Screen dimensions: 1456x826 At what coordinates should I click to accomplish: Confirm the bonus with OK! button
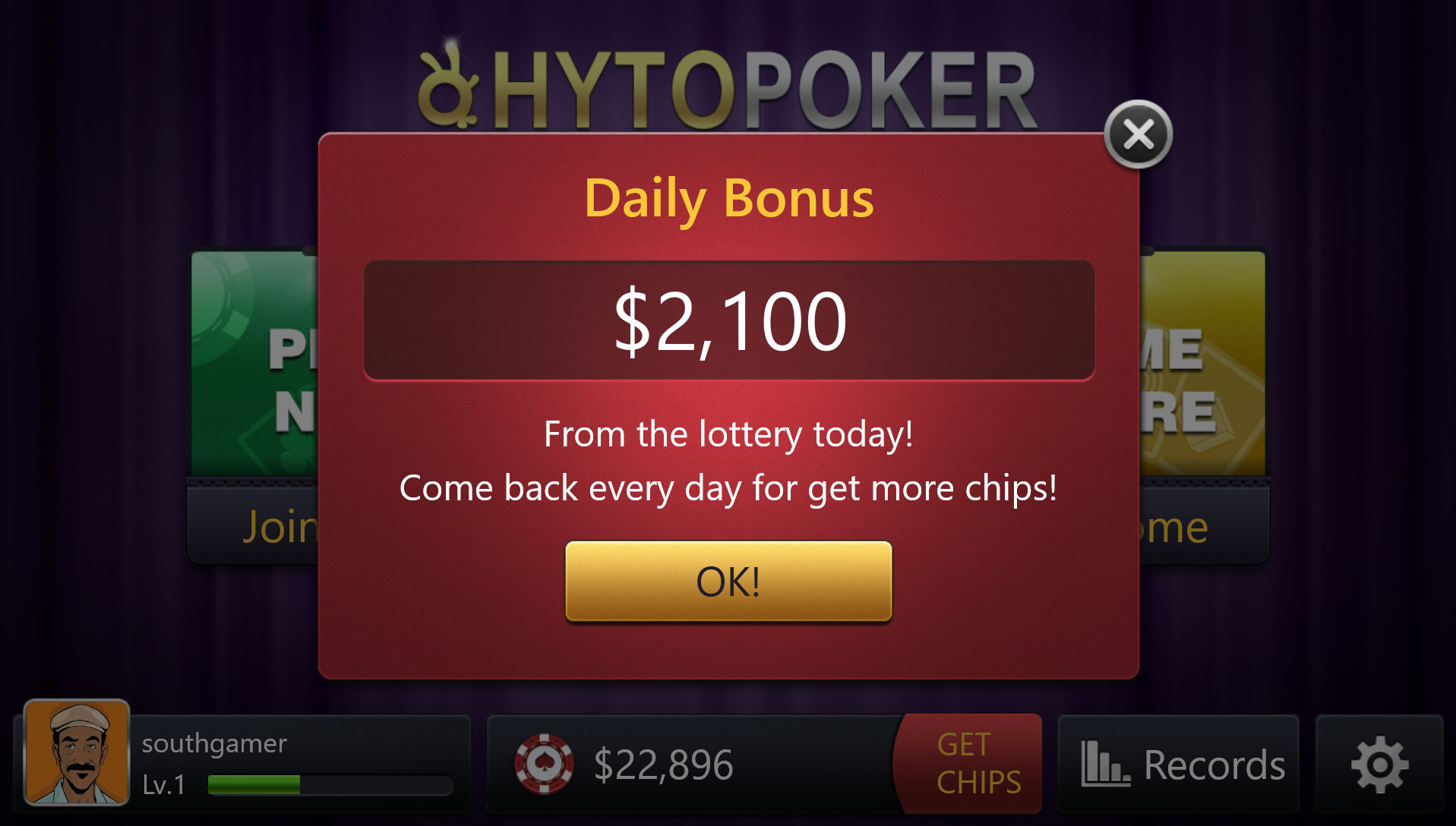(728, 582)
